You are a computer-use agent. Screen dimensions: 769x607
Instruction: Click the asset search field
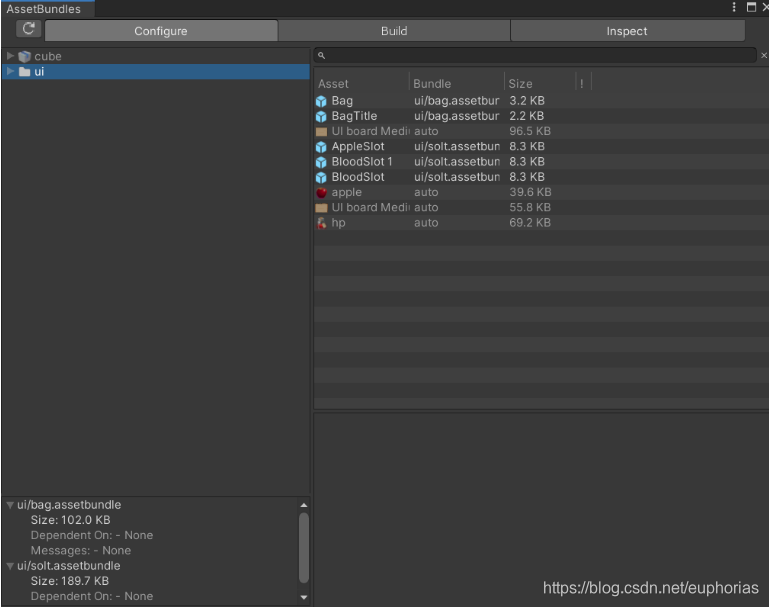[x=535, y=55]
